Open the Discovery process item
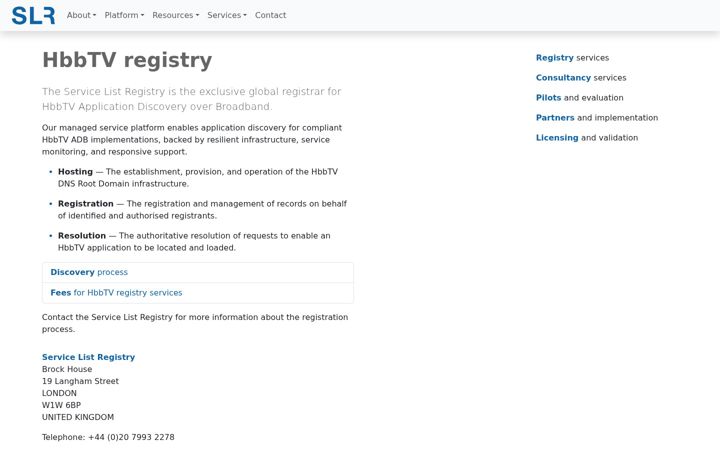The width and height of the screenshot is (720, 450). pos(198,272)
